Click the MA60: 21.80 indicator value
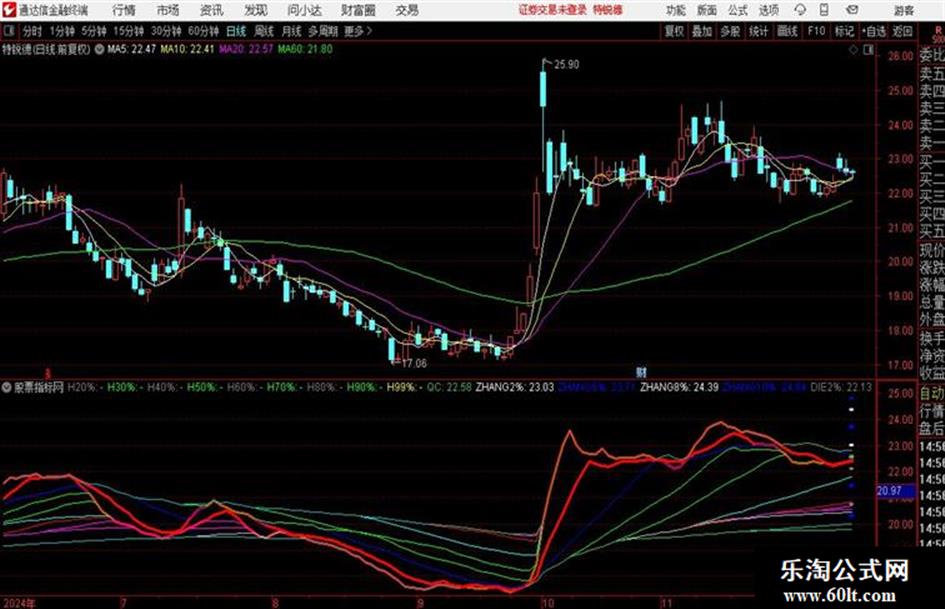The height and width of the screenshot is (609, 945). click(x=305, y=49)
